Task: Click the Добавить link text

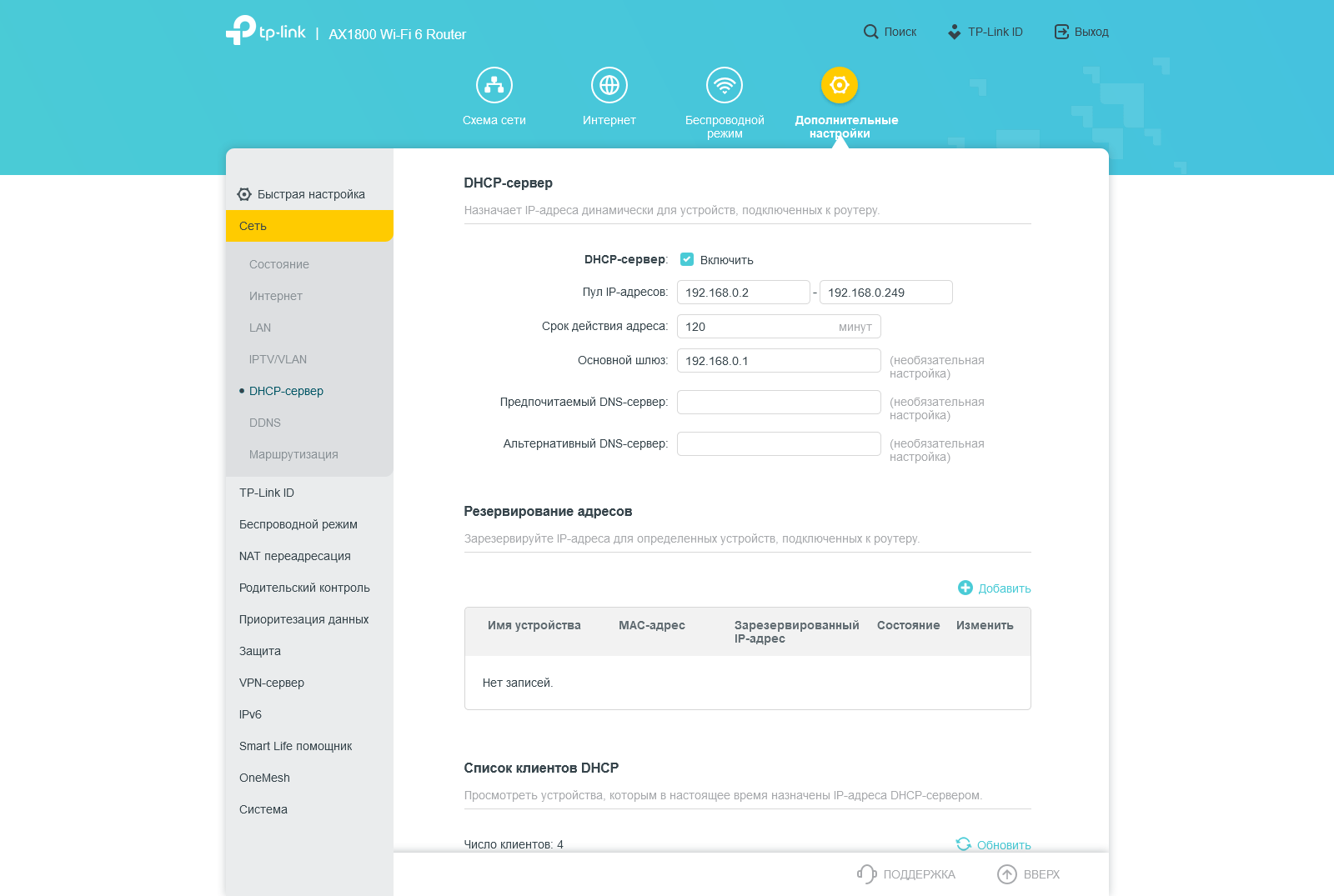Action: 1005,588
